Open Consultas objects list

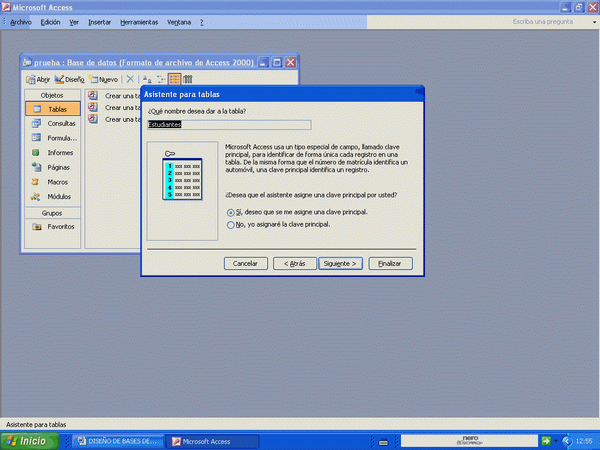[x=53, y=123]
